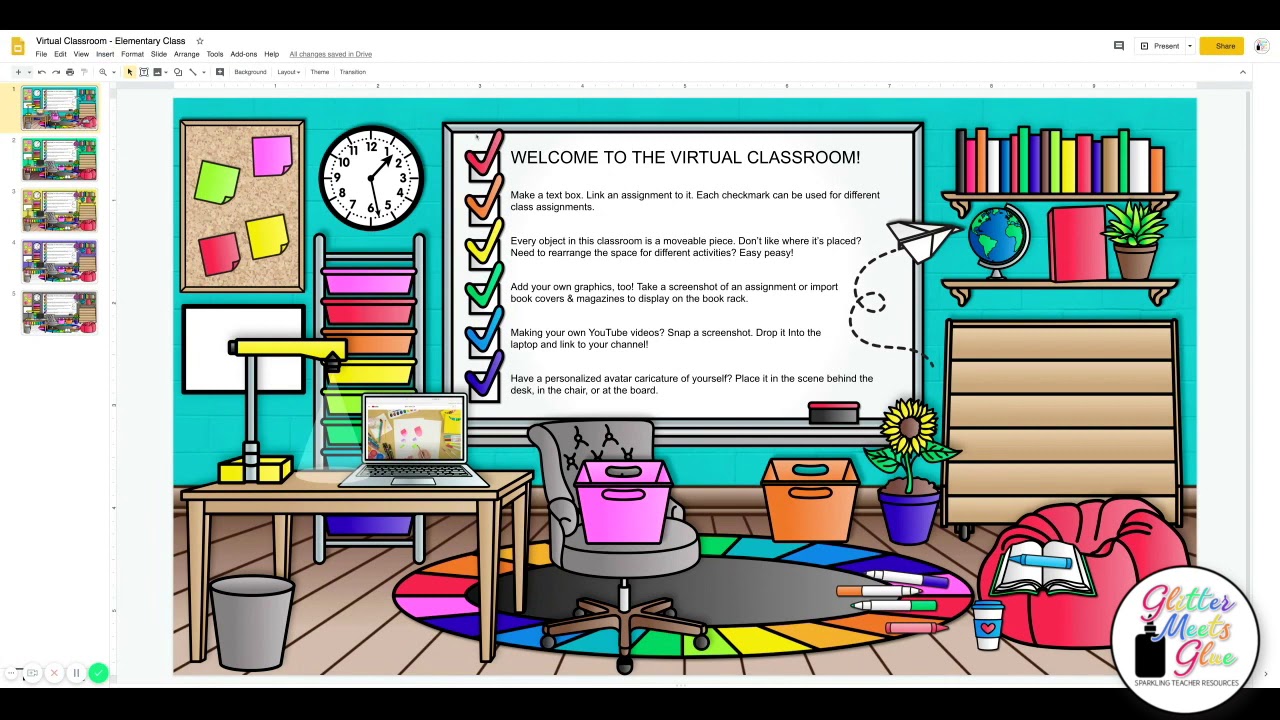This screenshot has width=1280, height=720.
Task: Open the Tools menu
Action: (x=215, y=54)
